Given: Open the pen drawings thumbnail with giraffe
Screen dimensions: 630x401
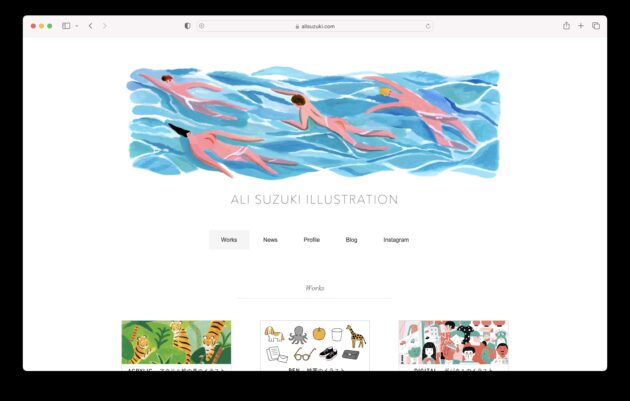Looking at the screenshot, I should (x=315, y=343).
